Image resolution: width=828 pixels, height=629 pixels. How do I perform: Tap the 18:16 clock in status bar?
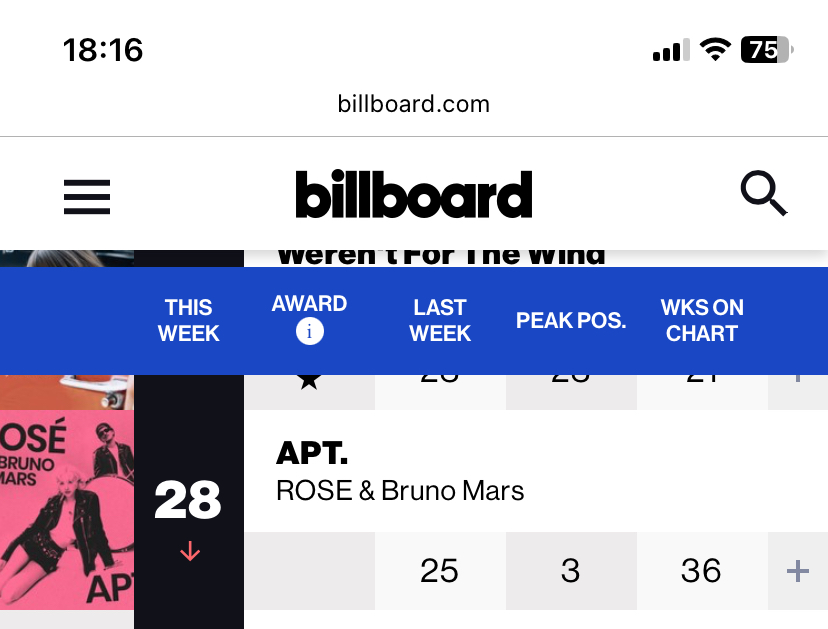coord(103,50)
